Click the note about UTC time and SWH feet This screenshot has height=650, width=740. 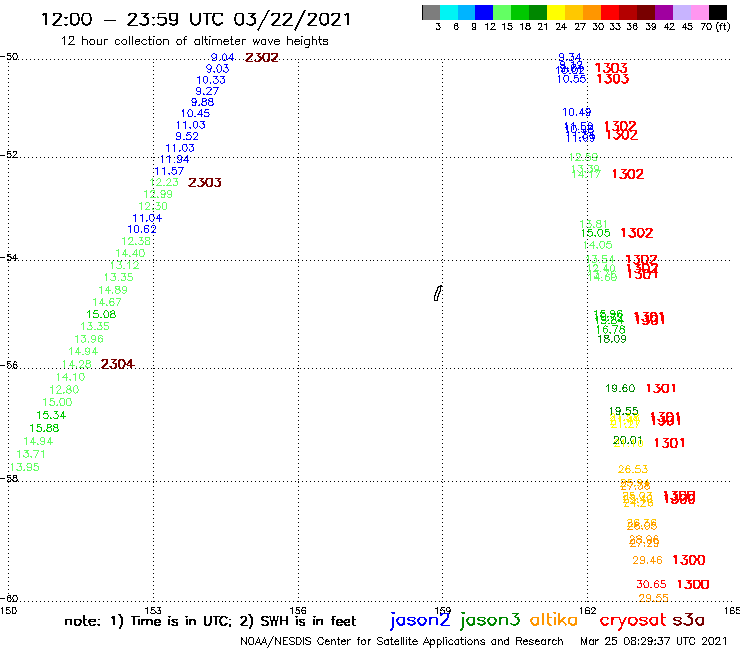click(210, 621)
